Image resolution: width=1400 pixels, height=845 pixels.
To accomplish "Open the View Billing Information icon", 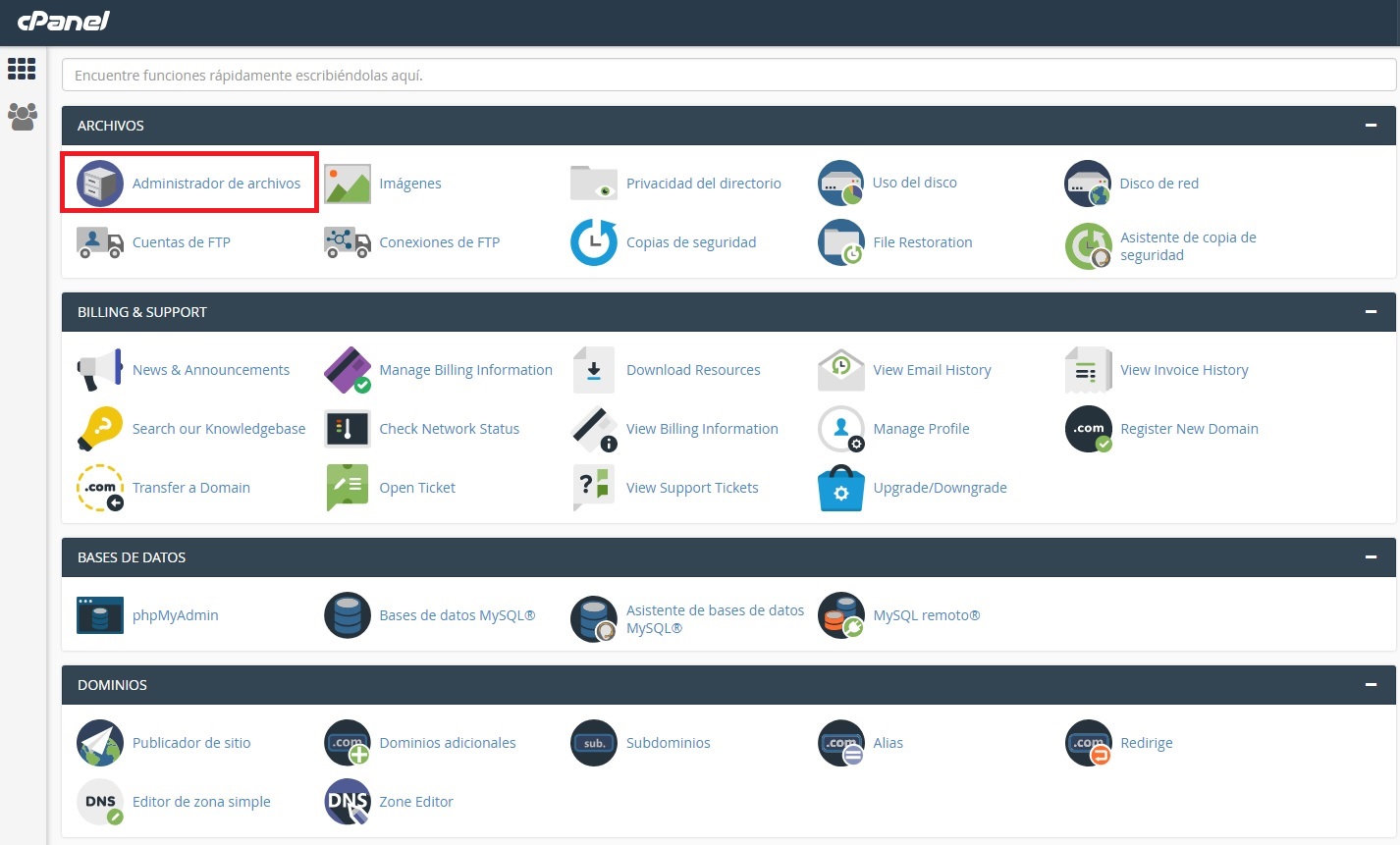I will [x=594, y=429].
